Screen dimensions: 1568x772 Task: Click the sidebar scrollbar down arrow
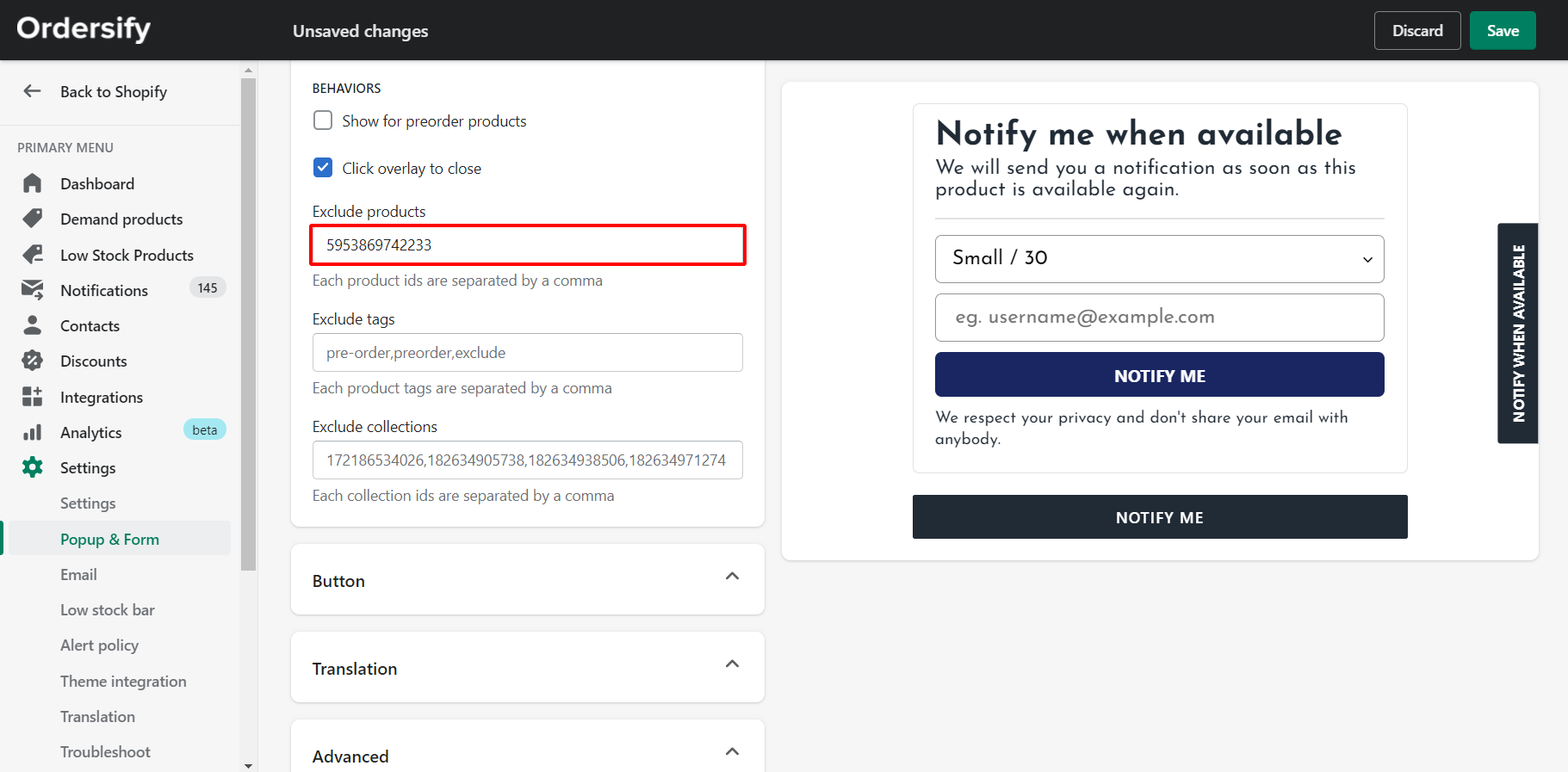coord(248,765)
